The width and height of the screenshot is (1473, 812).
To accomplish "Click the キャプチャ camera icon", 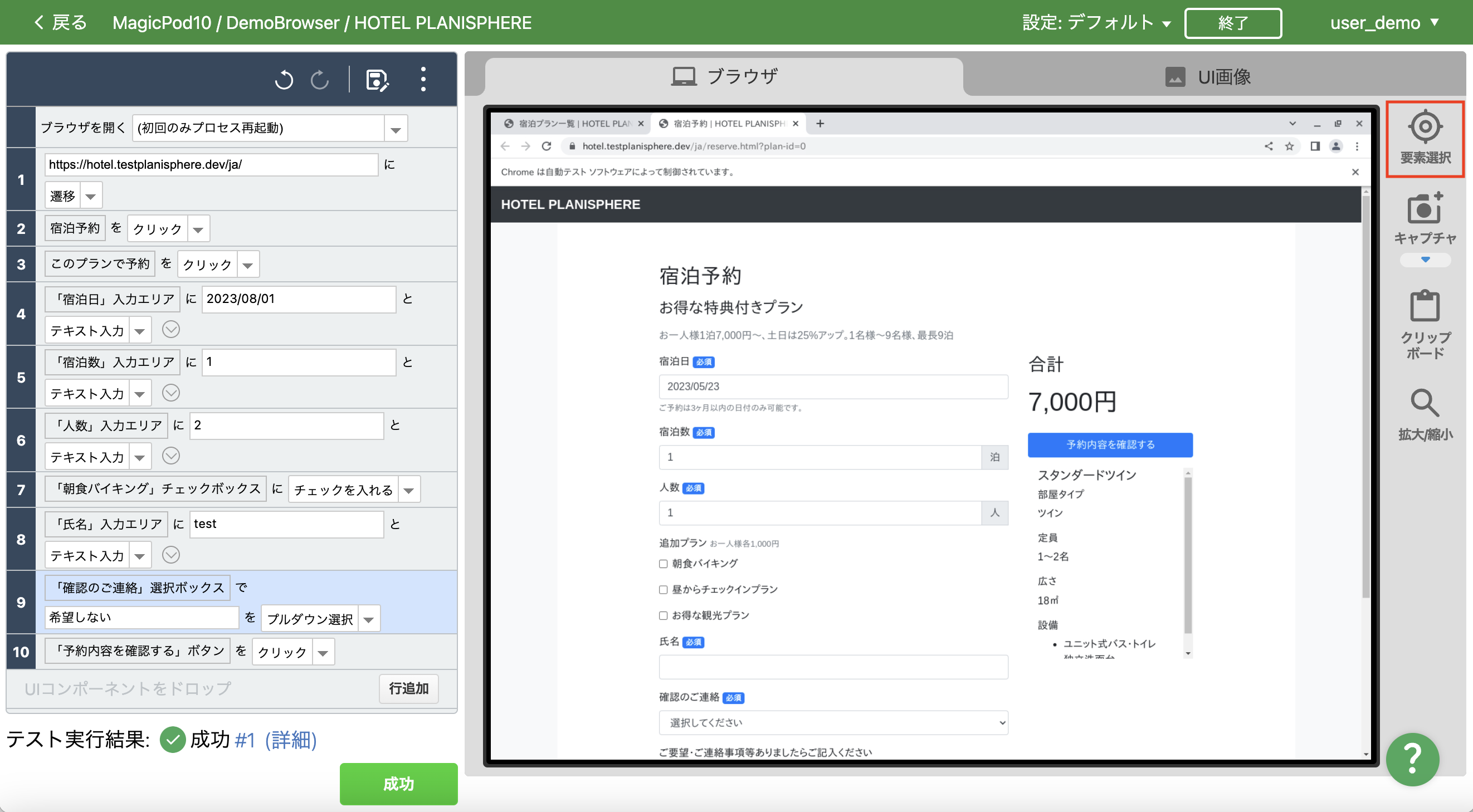I will (x=1425, y=208).
